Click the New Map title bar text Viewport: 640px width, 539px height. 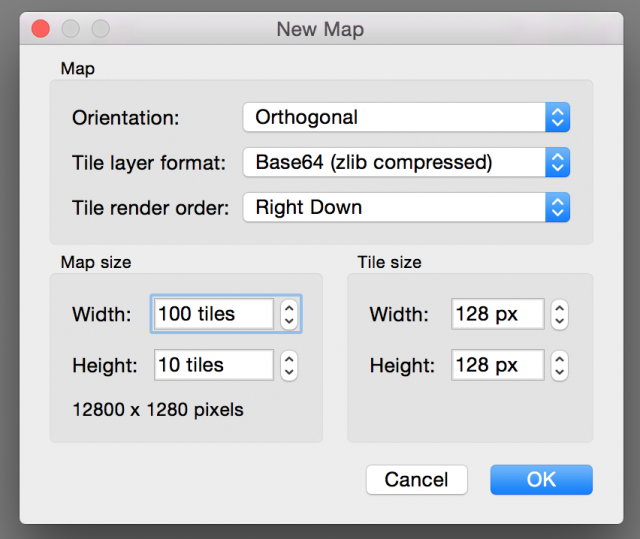tap(320, 29)
